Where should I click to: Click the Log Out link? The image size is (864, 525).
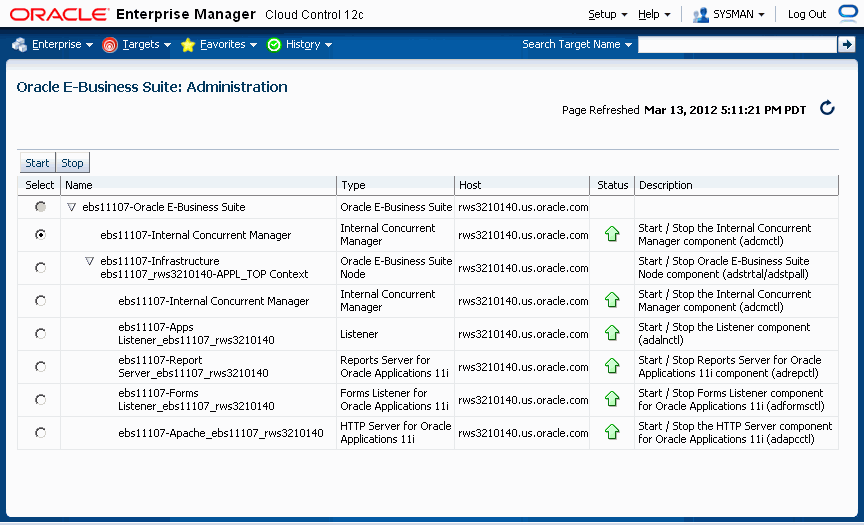[x=807, y=14]
